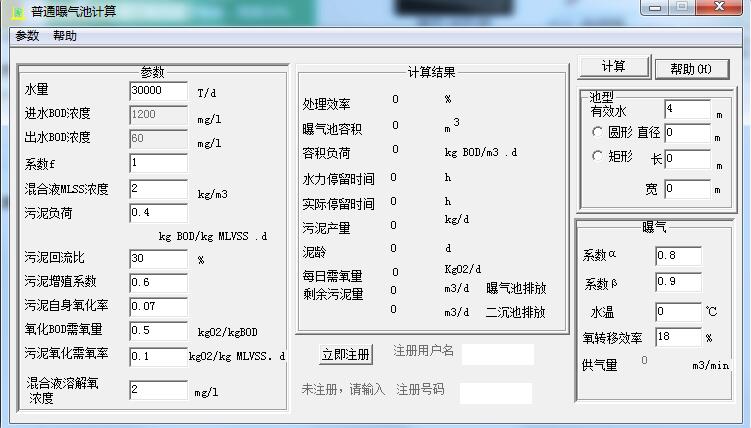
Task: Close the 普通曝气池计算 window
Action: click(718, 7)
